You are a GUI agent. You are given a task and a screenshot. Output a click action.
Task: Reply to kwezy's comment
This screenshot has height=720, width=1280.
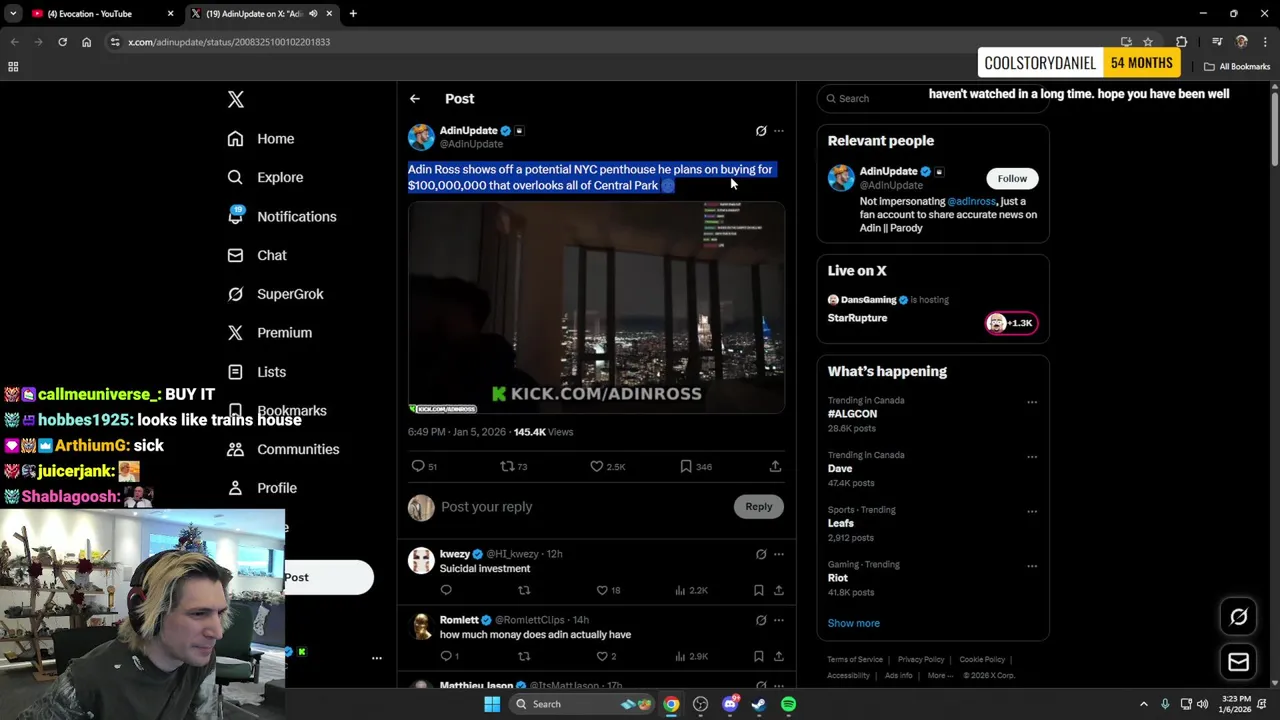tap(446, 590)
